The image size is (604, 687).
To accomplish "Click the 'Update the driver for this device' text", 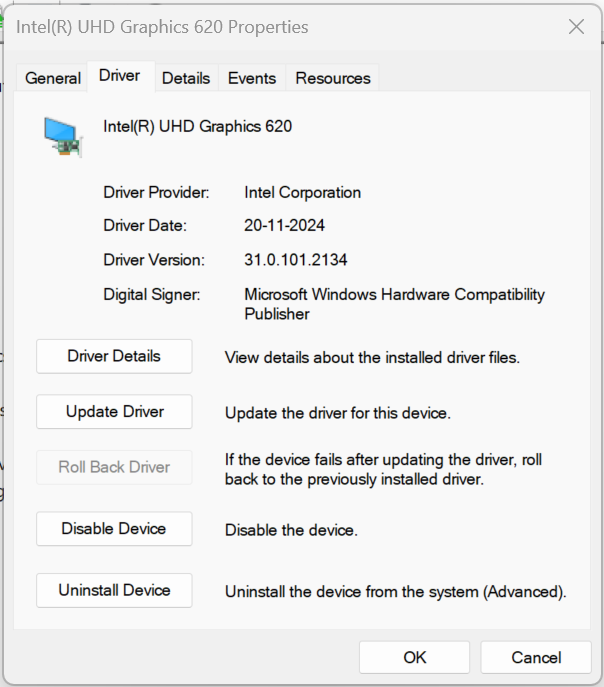I will click(338, 413).
